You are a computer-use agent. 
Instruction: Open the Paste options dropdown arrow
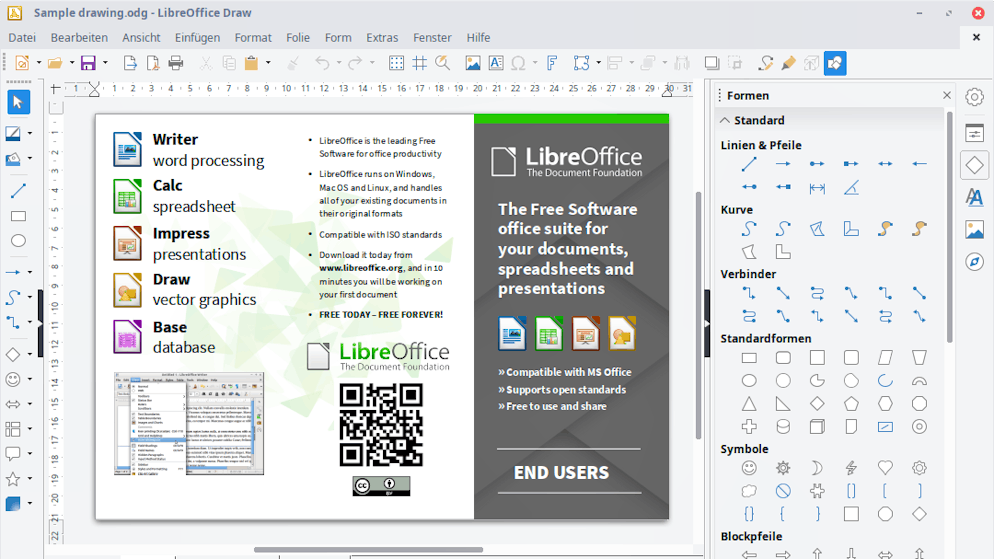(x=268, y=63)
